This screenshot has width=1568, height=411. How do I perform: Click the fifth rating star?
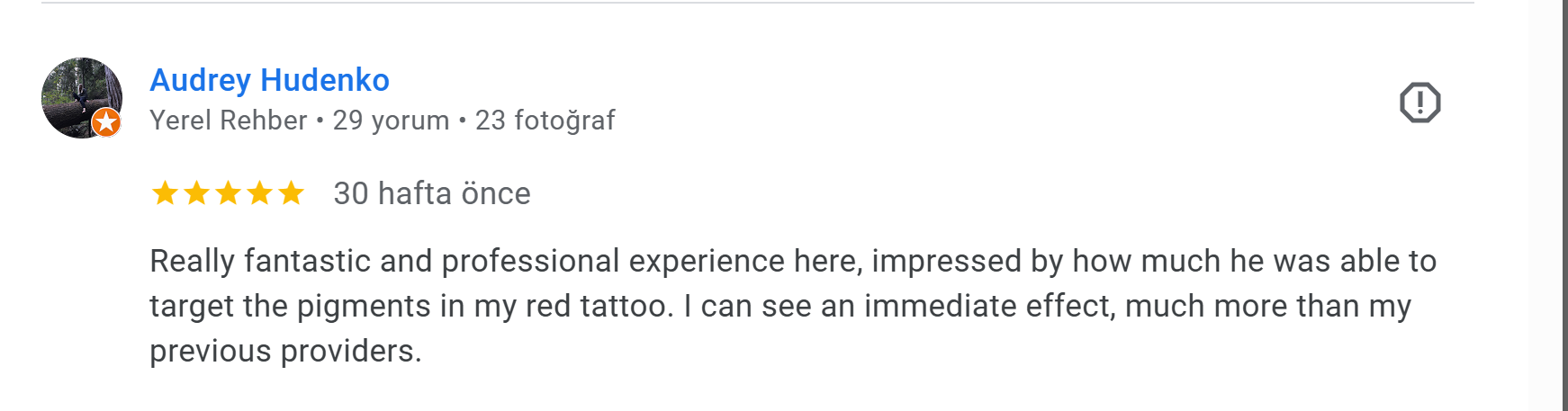tap(291, 193)
